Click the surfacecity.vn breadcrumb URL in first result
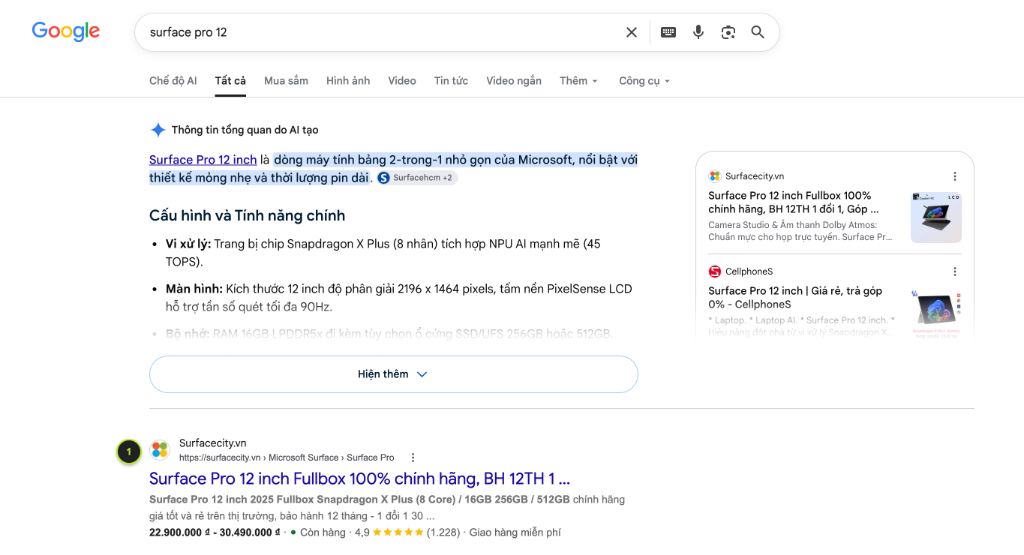This screenshot has height=555, width=1024. click(286, 458)
